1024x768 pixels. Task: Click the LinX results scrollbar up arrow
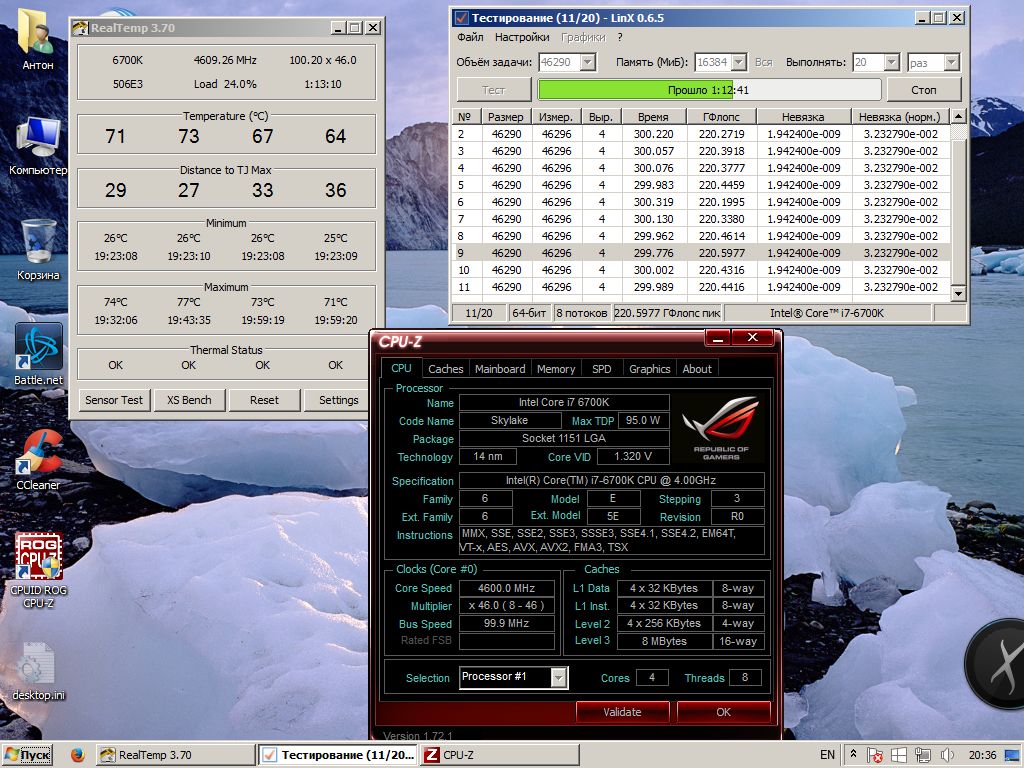[958, 116]
